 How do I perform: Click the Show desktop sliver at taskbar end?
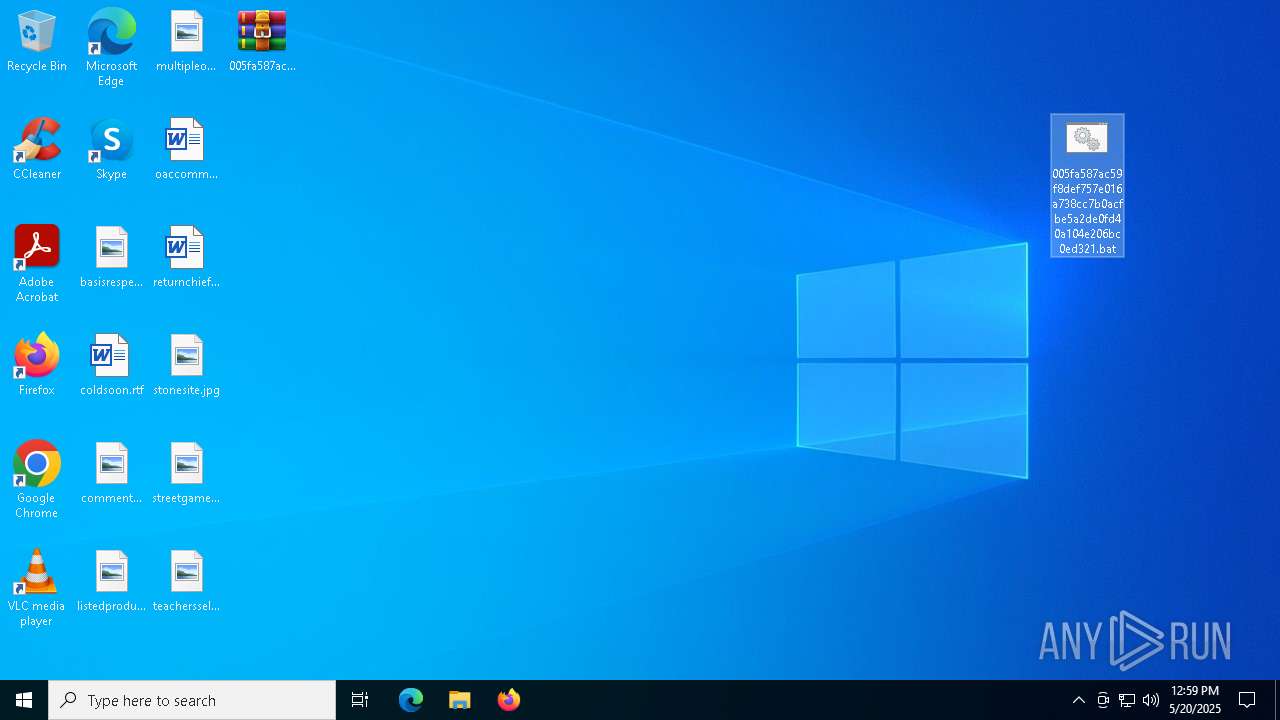(x=1277, y=700)
